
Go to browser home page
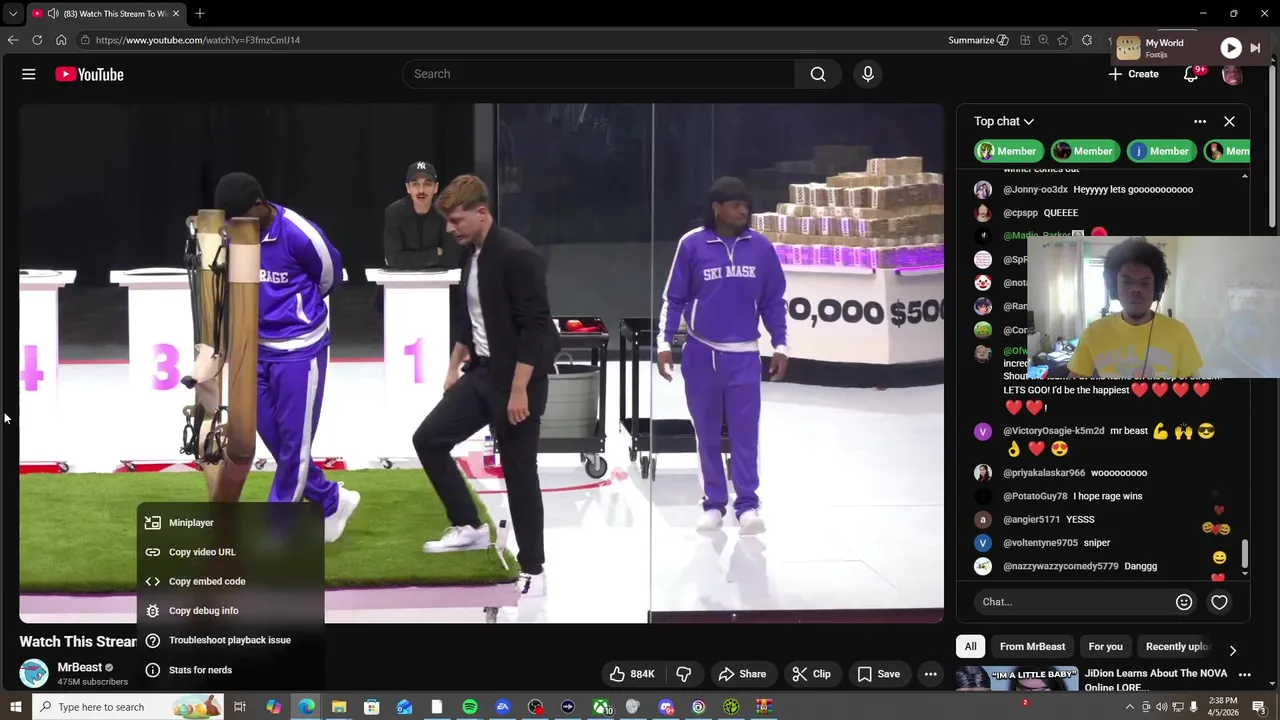[61, 40]
